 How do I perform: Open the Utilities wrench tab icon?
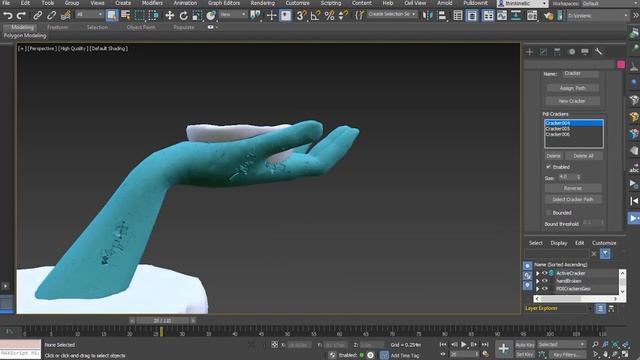(598, 52)
